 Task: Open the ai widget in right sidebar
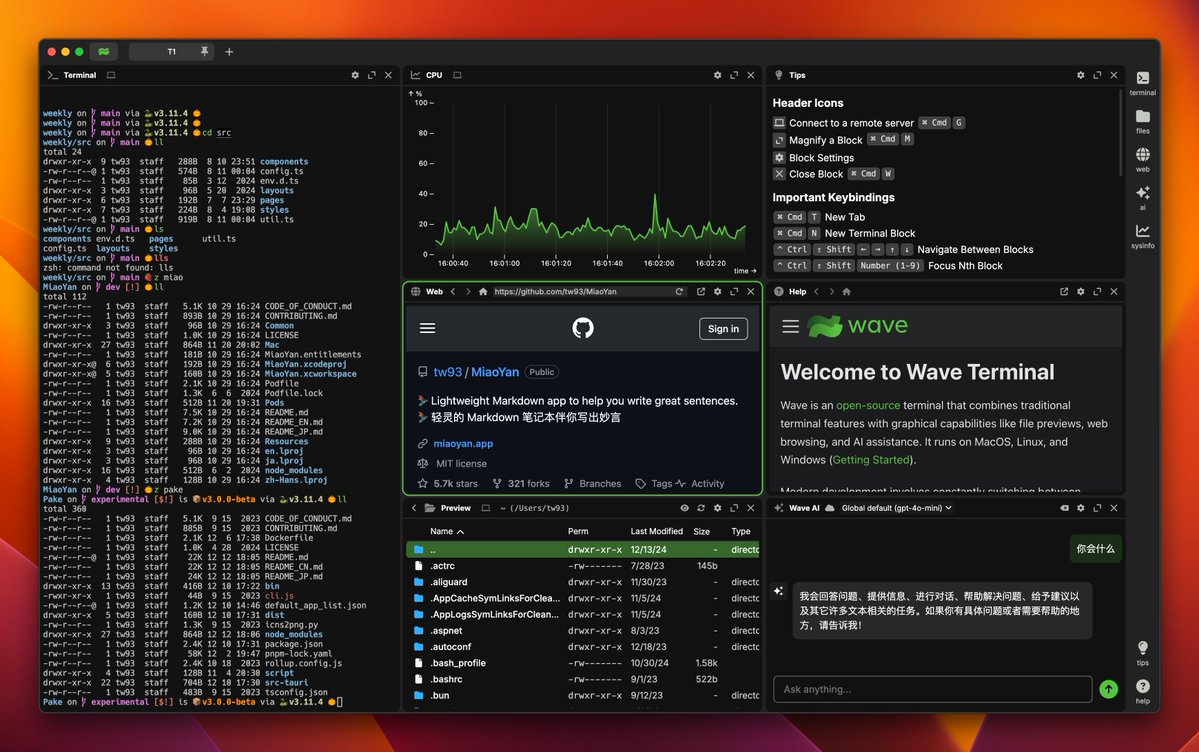[x=1142, y=197]
